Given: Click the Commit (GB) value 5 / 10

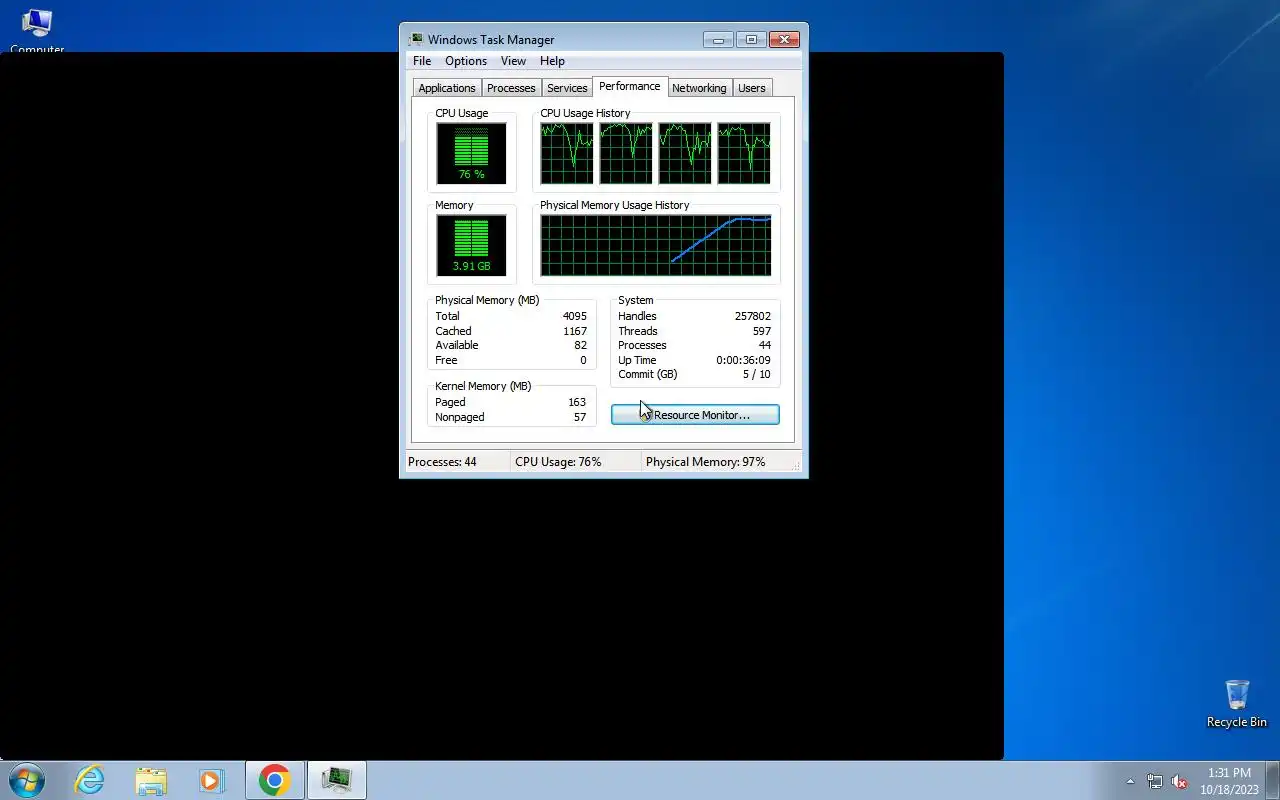Looking at the screenshot, I should pos(757,374).
